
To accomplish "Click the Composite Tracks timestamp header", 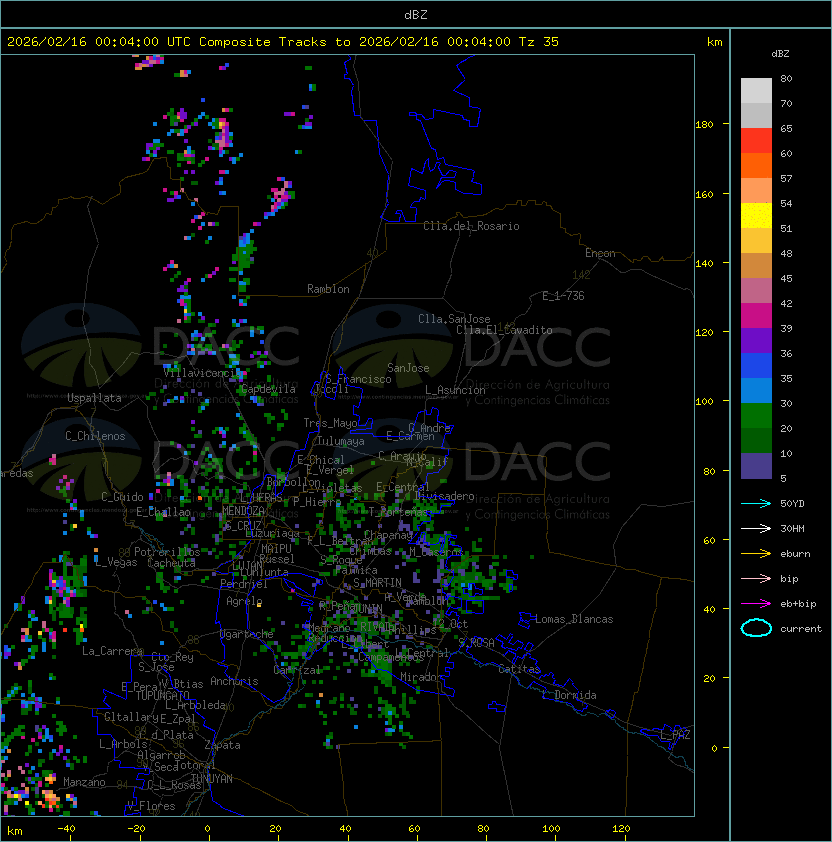I will pos(283,42).
